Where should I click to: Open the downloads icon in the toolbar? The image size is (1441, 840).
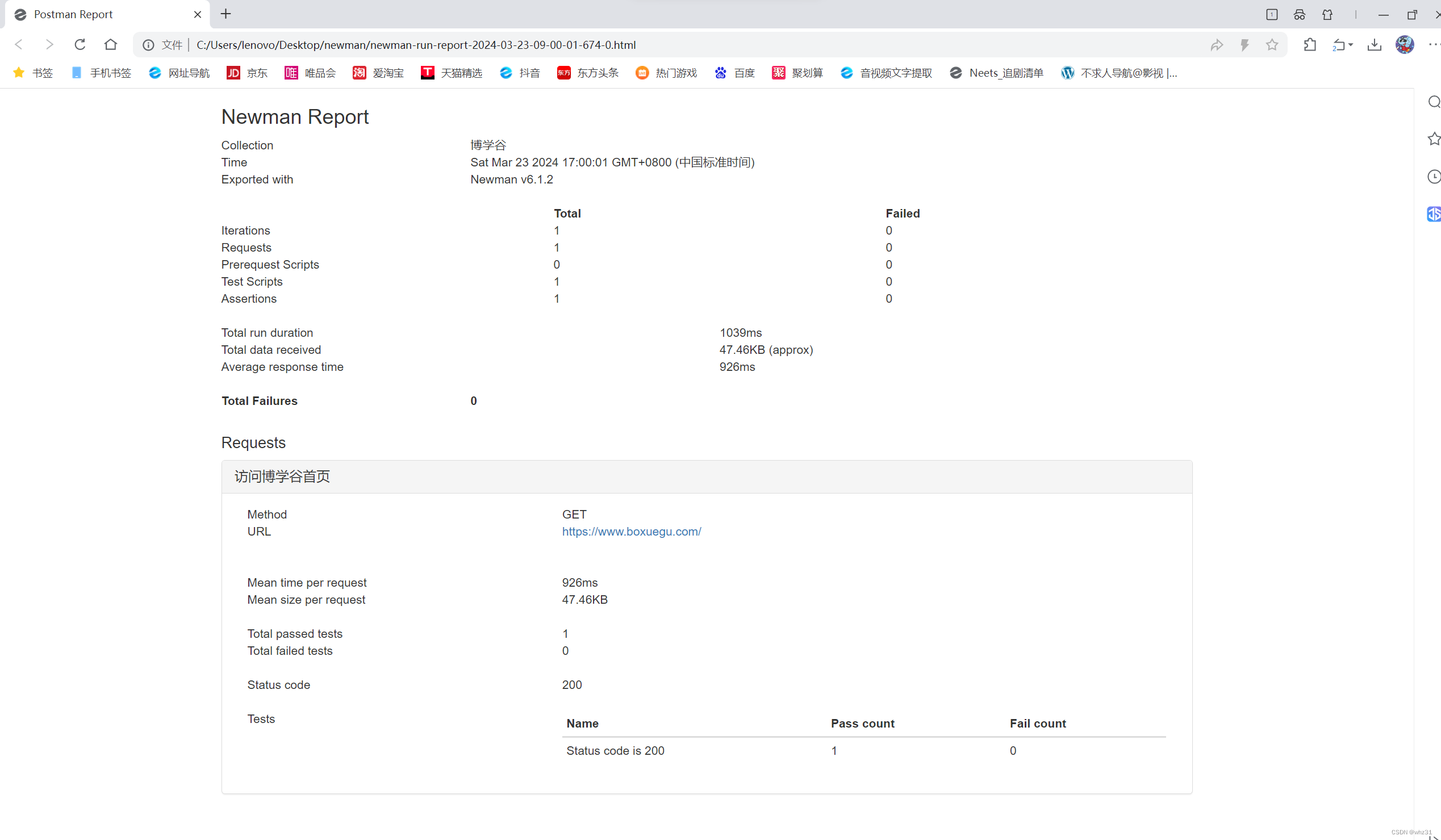pyautogui.click(x=1374, y=45)
